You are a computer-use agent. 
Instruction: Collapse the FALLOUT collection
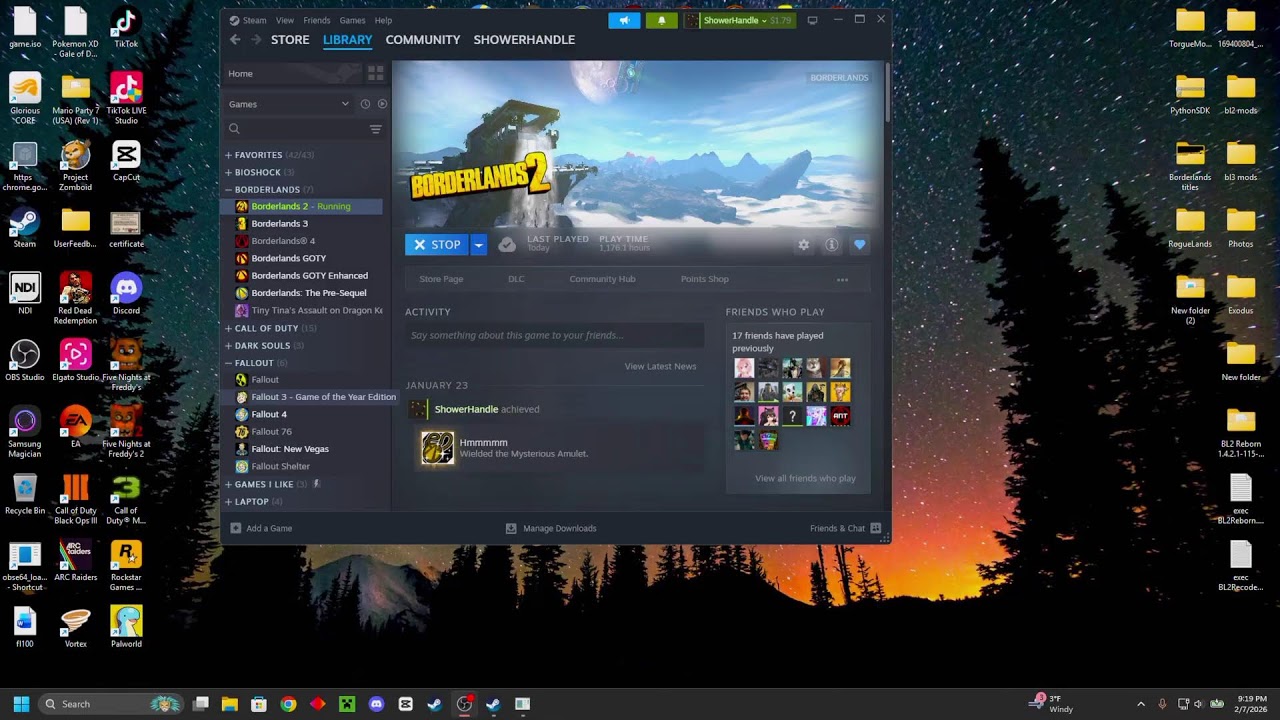[x=228, y=363]
